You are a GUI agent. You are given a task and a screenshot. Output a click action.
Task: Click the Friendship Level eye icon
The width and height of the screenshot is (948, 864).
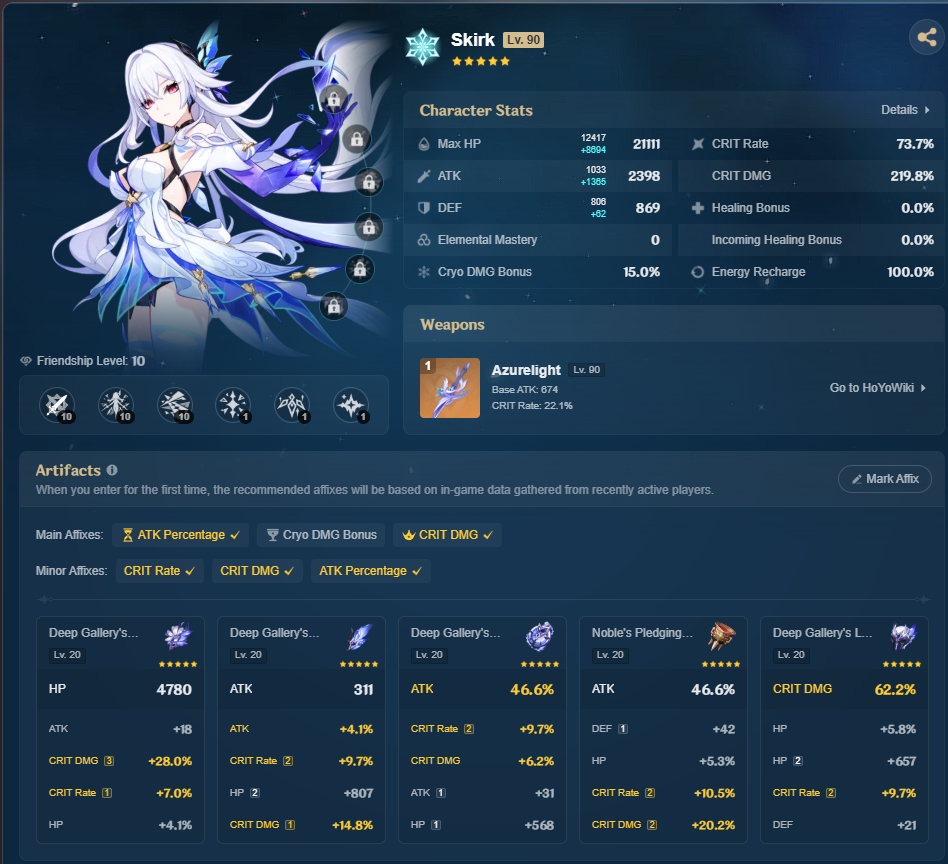tap(26, 361)
